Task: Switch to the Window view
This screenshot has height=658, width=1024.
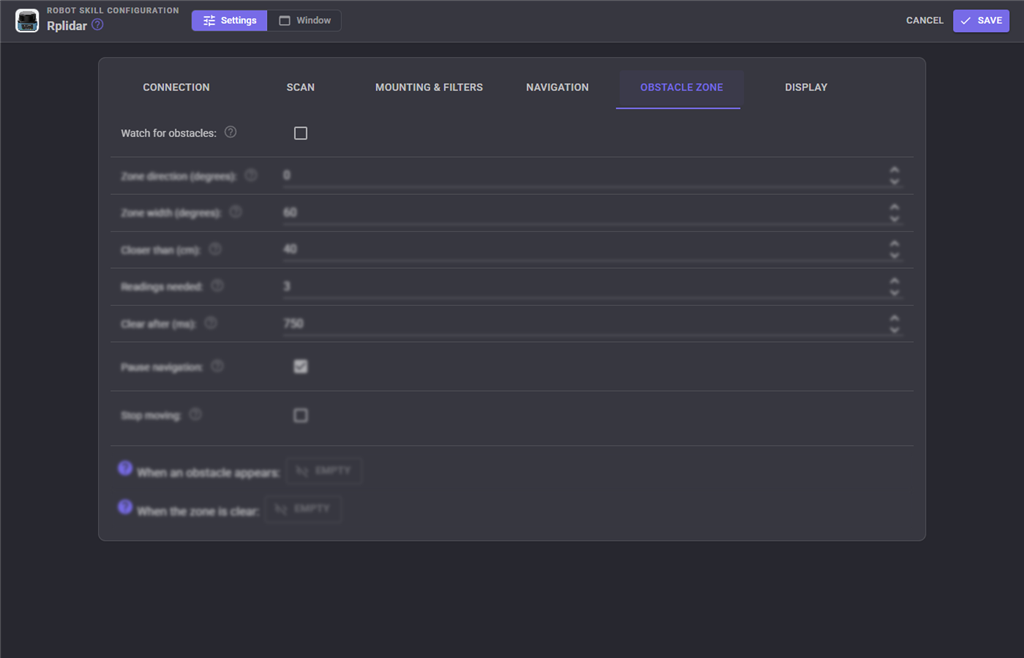Action: tap(304, 21)
